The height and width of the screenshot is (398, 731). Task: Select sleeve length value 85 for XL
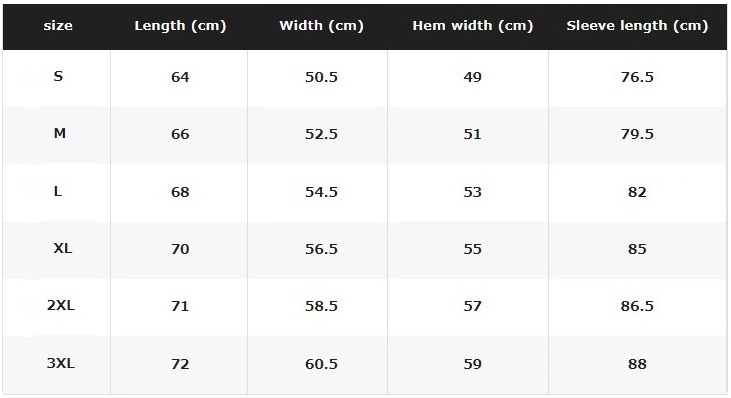point(637,249)
